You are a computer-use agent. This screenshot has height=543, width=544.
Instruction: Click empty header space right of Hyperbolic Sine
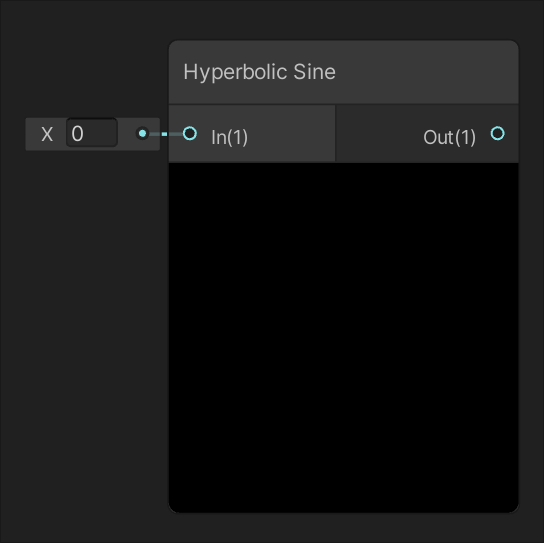pos(427,72)
